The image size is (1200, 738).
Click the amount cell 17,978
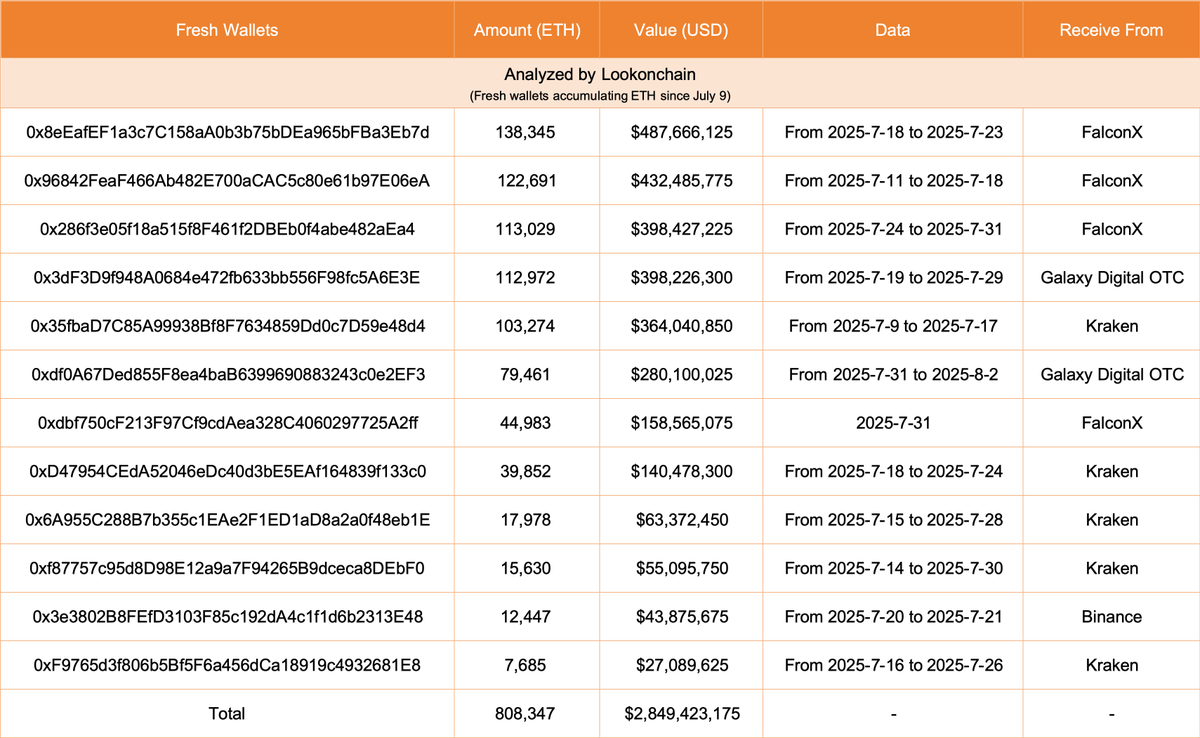coord(526,520)
